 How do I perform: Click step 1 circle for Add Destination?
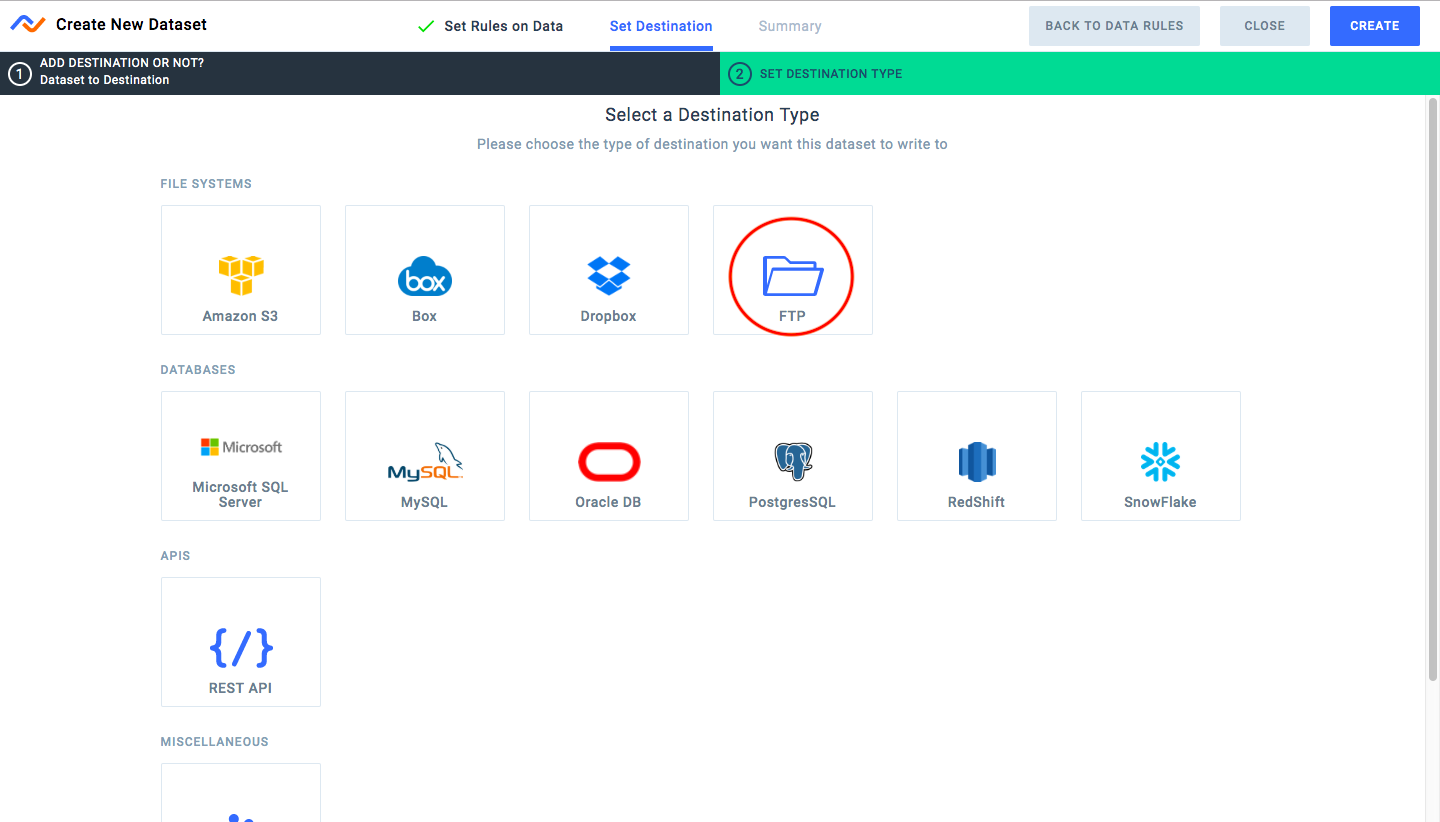pyautogui.click(x=20, y=73)
